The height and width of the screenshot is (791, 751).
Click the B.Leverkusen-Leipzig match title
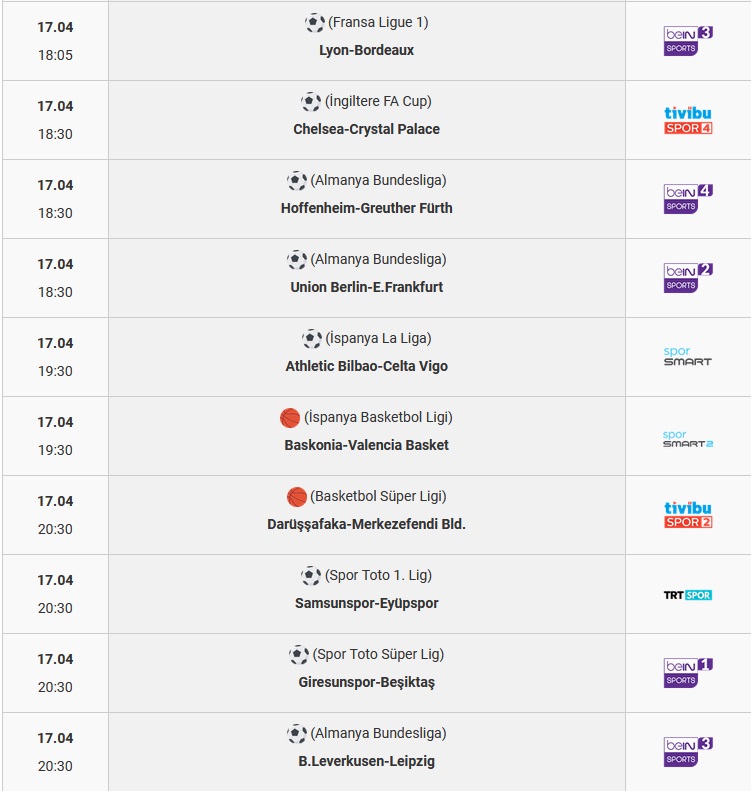point(367,761)
